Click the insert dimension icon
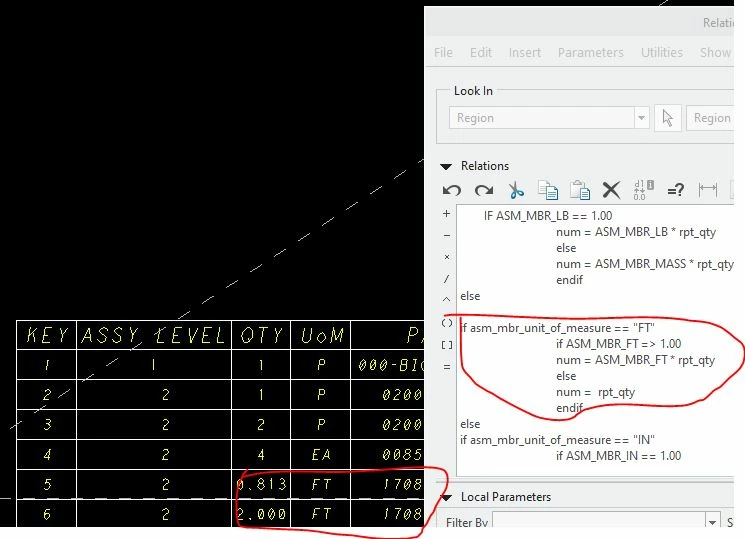The width and height of the screenshot is (745, 539). (707, 190)
